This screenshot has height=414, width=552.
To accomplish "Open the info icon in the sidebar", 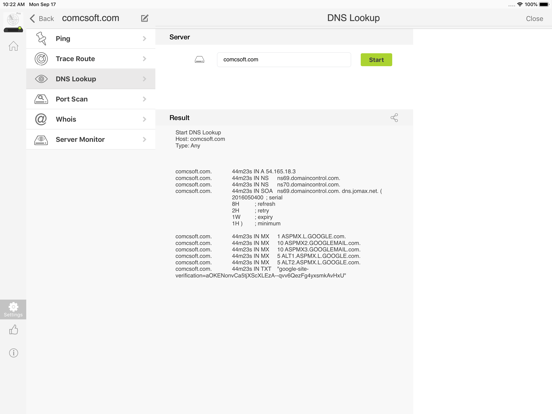I will (x=13, y=353).
